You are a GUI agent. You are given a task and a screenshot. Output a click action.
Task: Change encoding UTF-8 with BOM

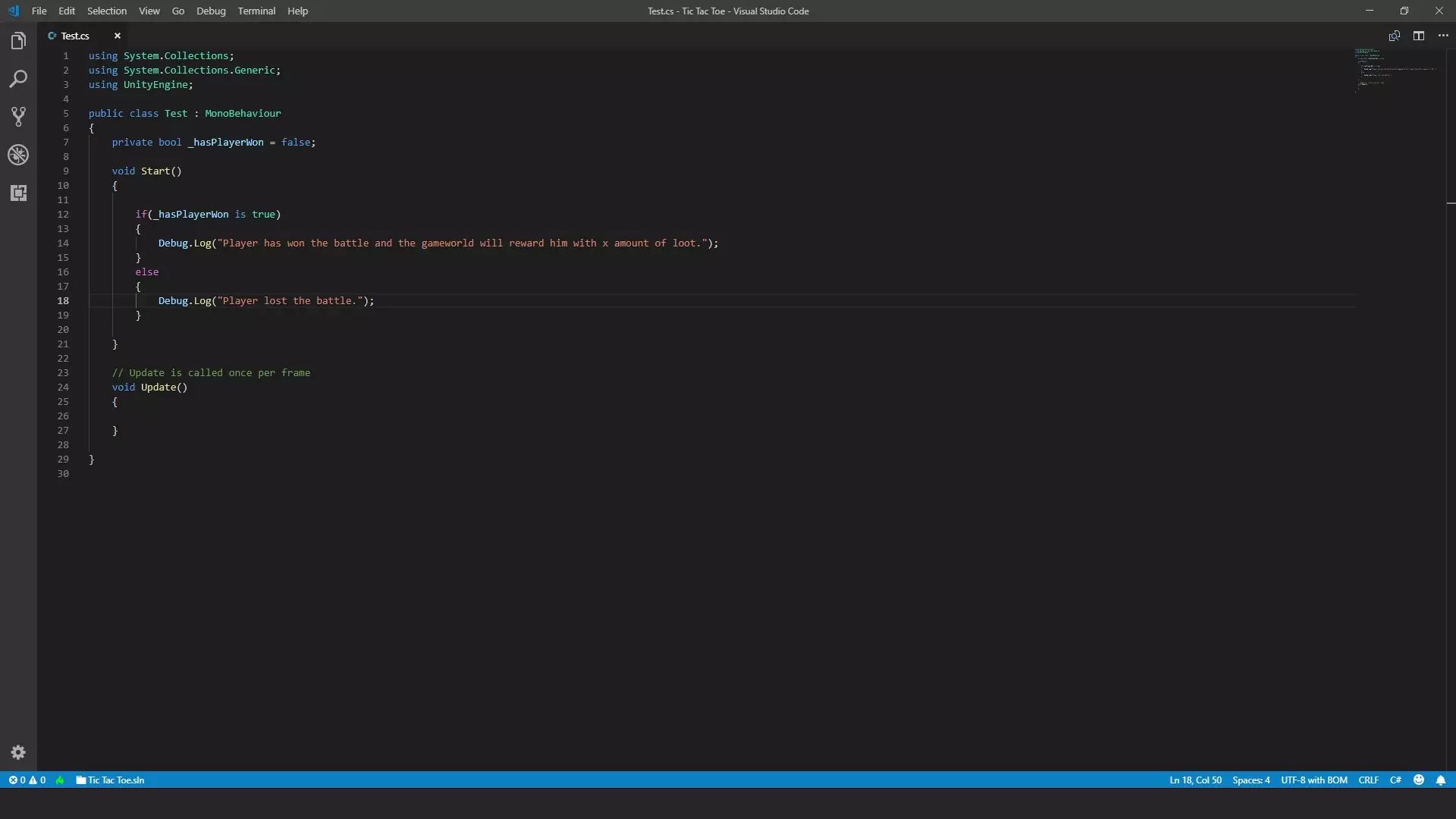(x=1314, y=780)
